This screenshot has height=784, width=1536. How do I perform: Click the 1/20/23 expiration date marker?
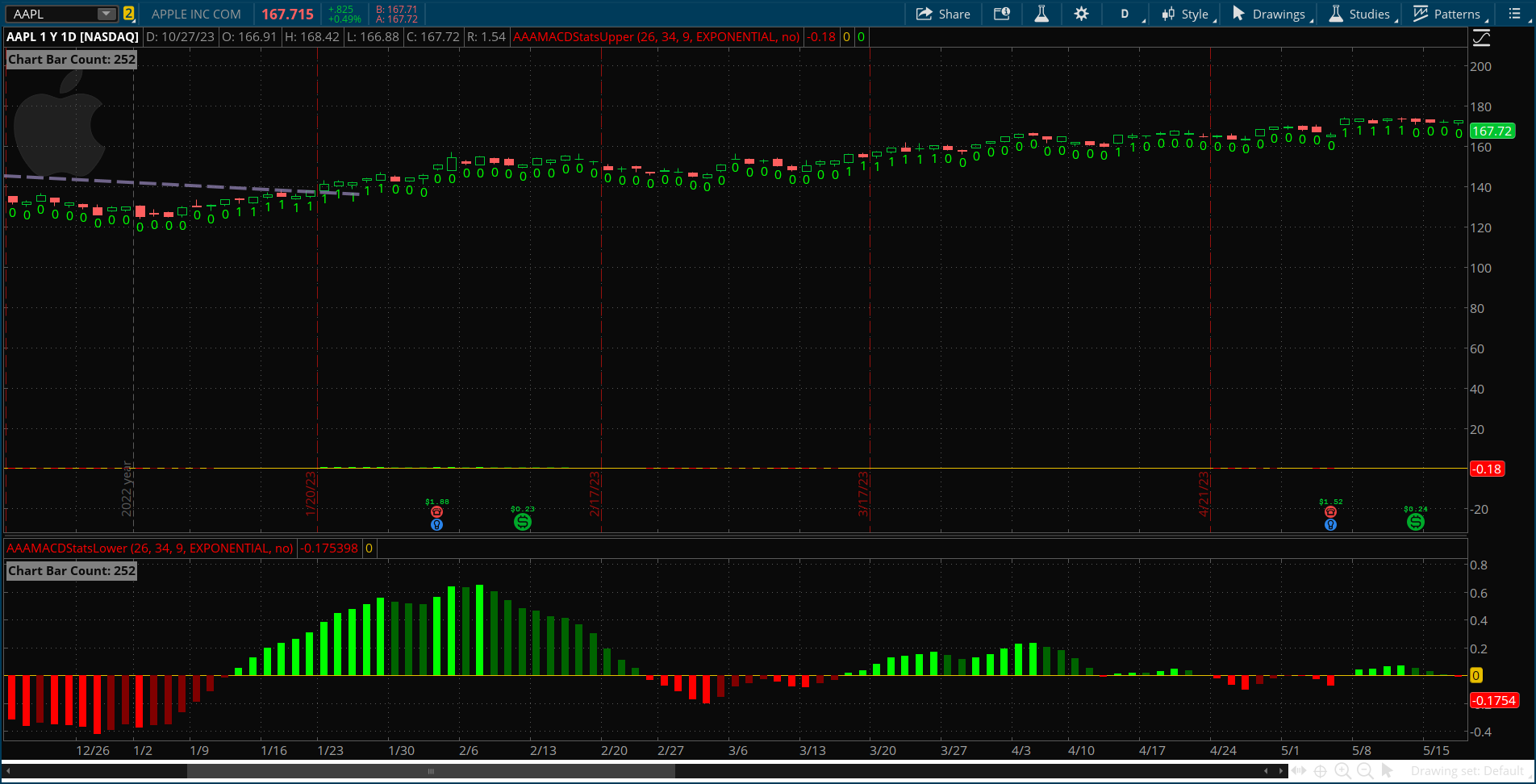point(310,494)
